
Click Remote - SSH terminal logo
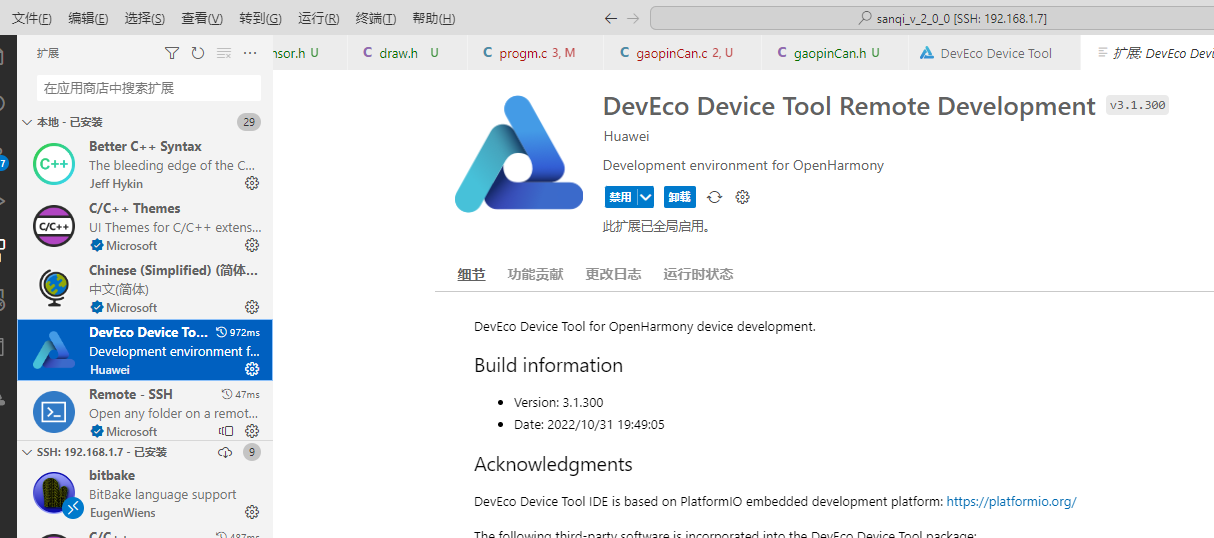(54, 412)
